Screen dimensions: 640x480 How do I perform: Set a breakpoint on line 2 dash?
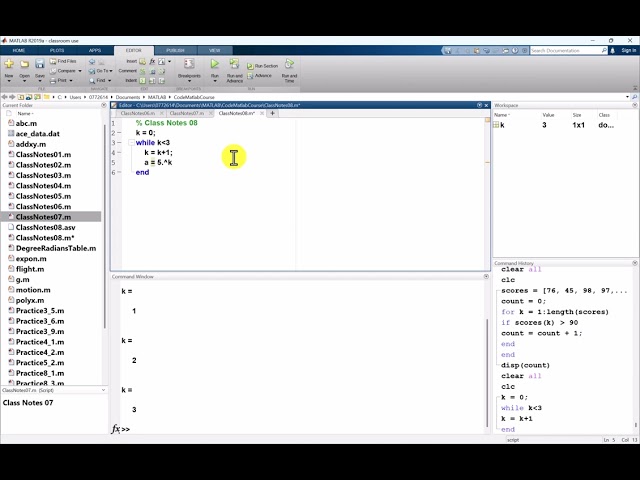[119, 133]
